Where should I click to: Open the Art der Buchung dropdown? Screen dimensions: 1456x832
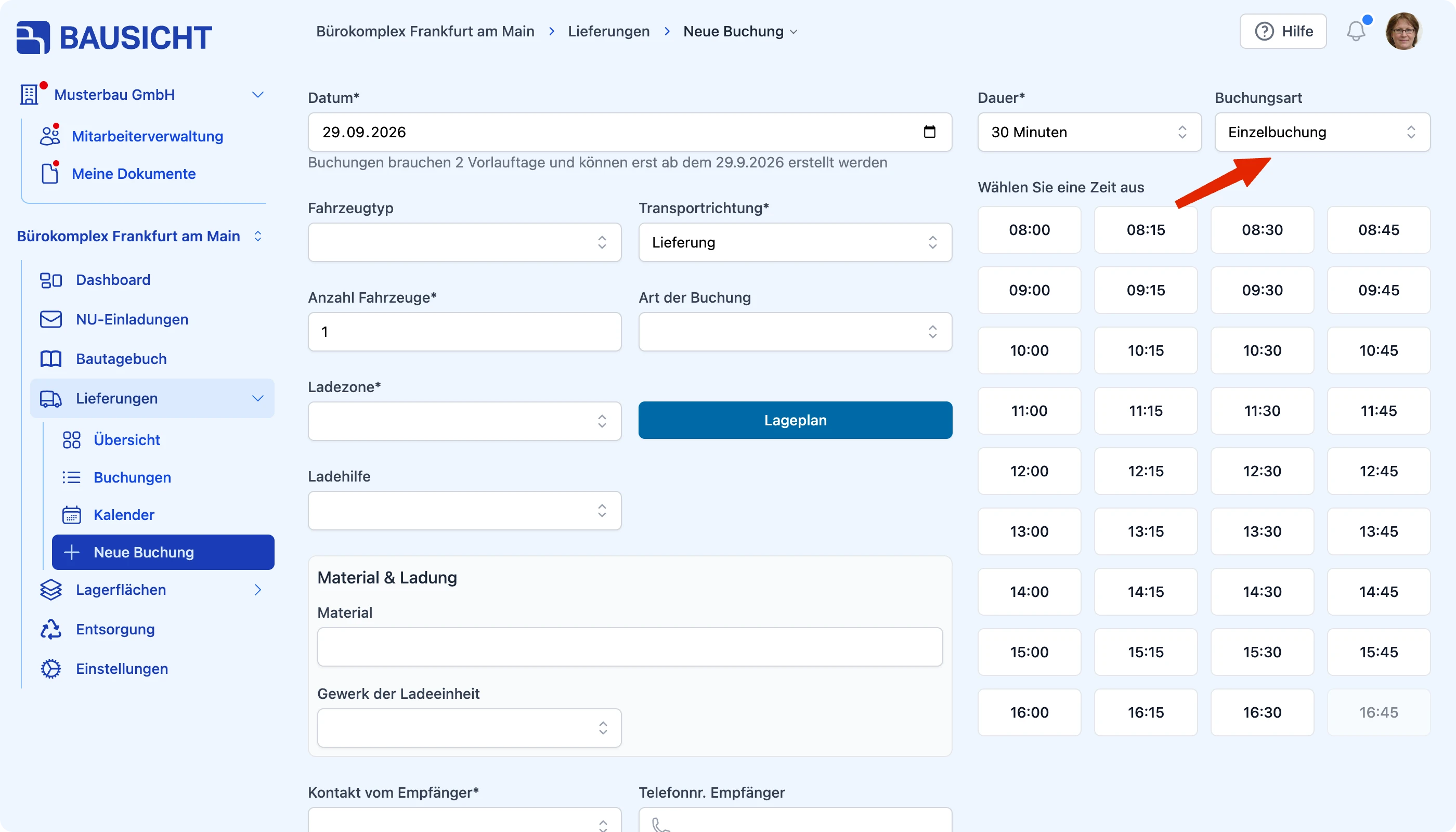(x=795, y=331)
